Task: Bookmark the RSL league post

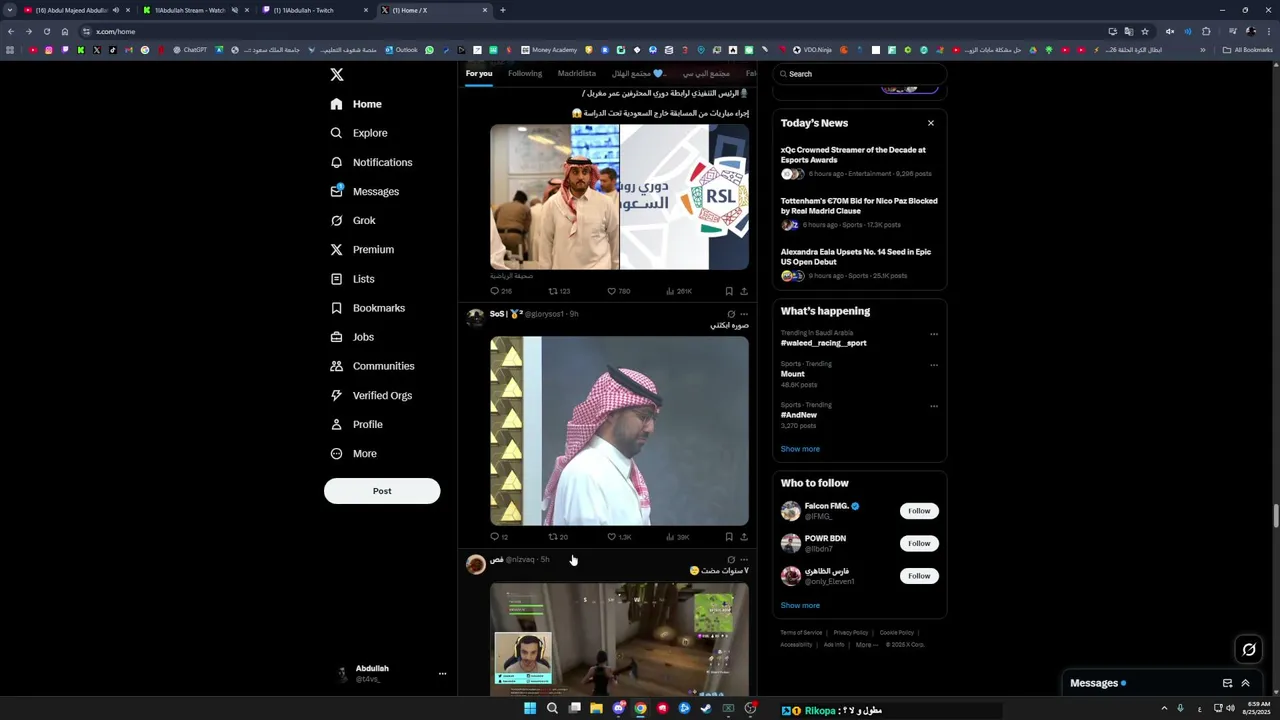Action: point(729,291)
